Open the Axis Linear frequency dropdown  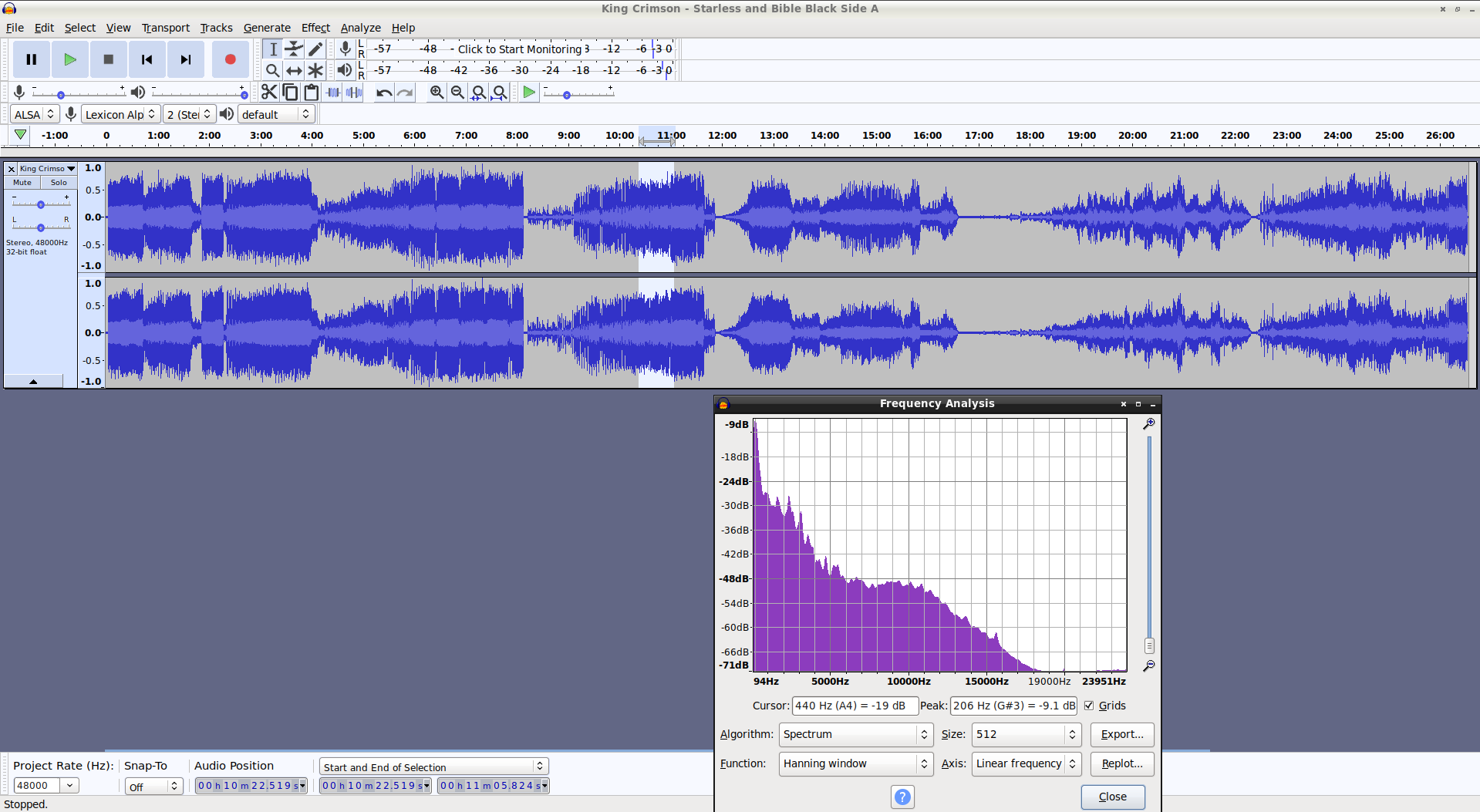pyautogui.click(x=1026, y=763)
